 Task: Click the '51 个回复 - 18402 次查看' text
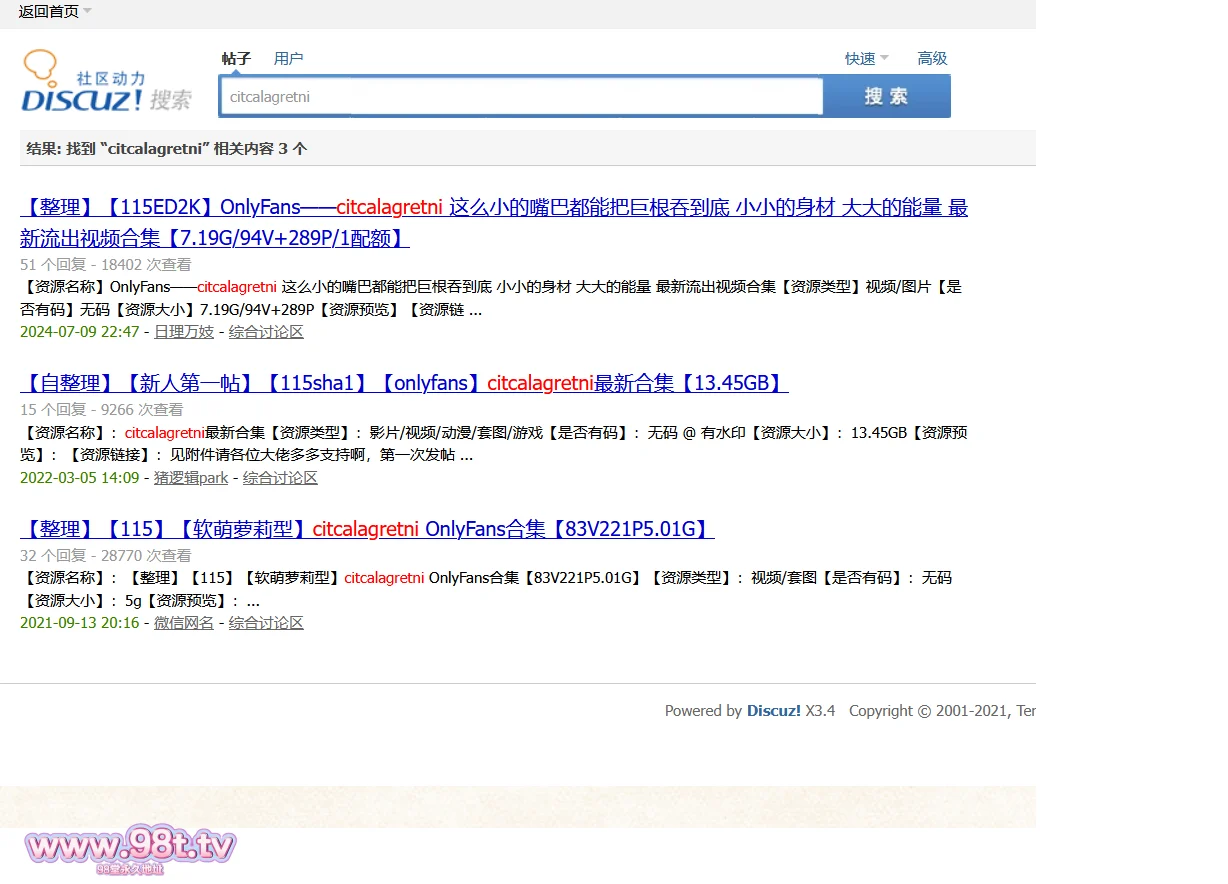(106, 265)
